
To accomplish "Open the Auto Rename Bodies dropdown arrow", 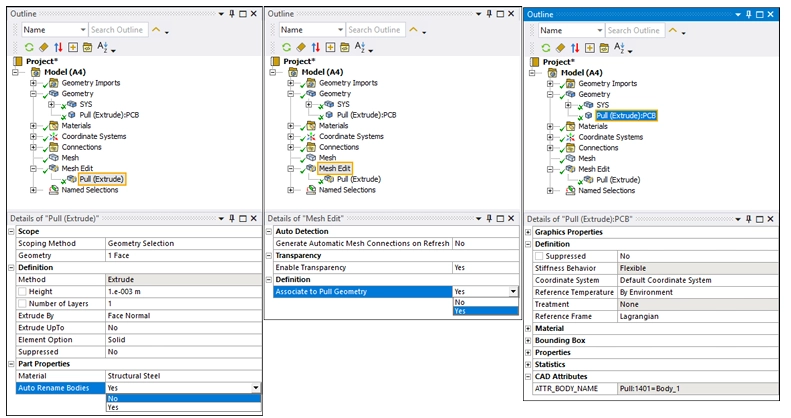I will pos(255,387).
